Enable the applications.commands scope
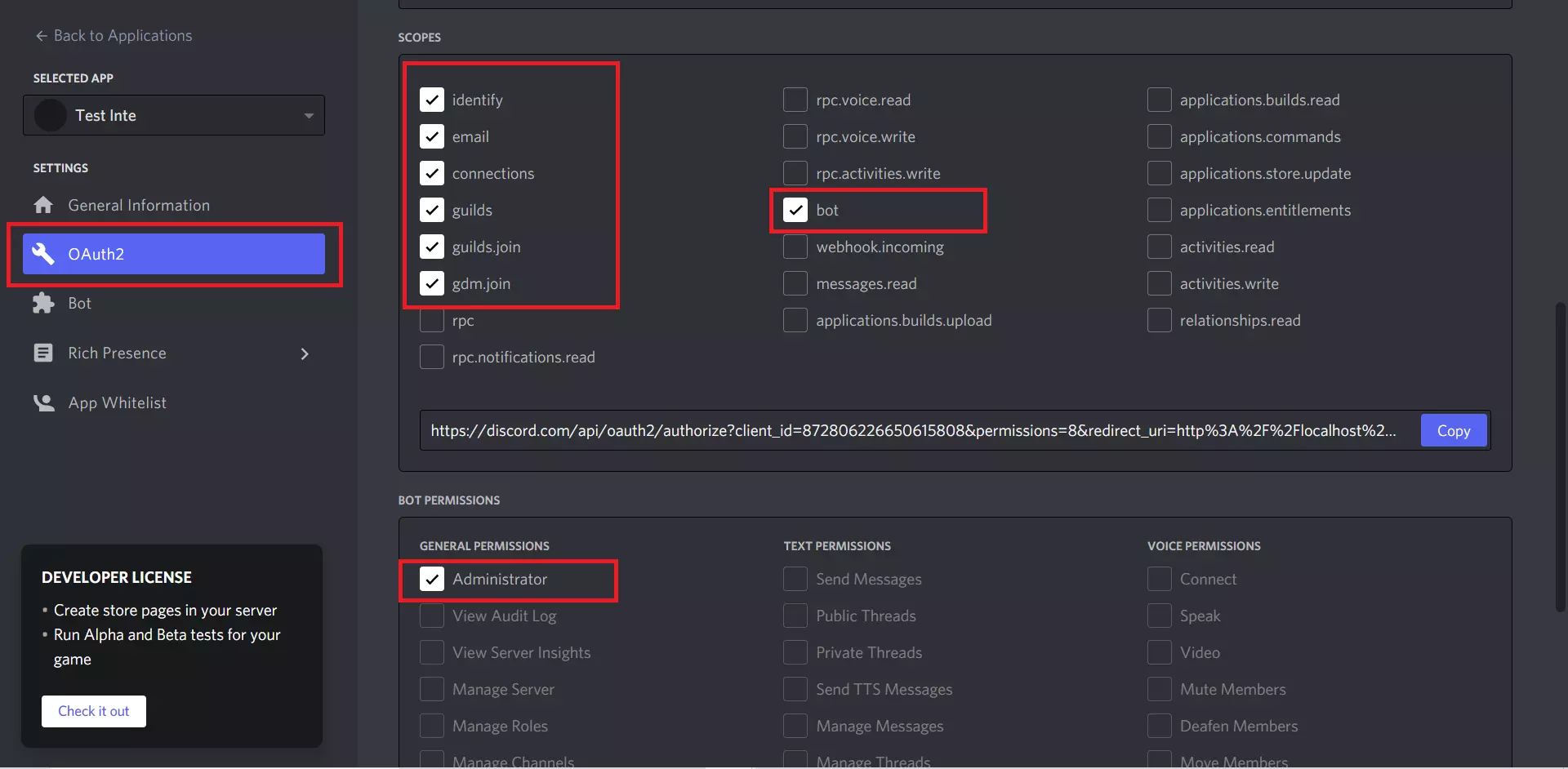Image resolution: width=1568 pixels, height=769 pixels. pyautogui.click(x=1160, y=136)
